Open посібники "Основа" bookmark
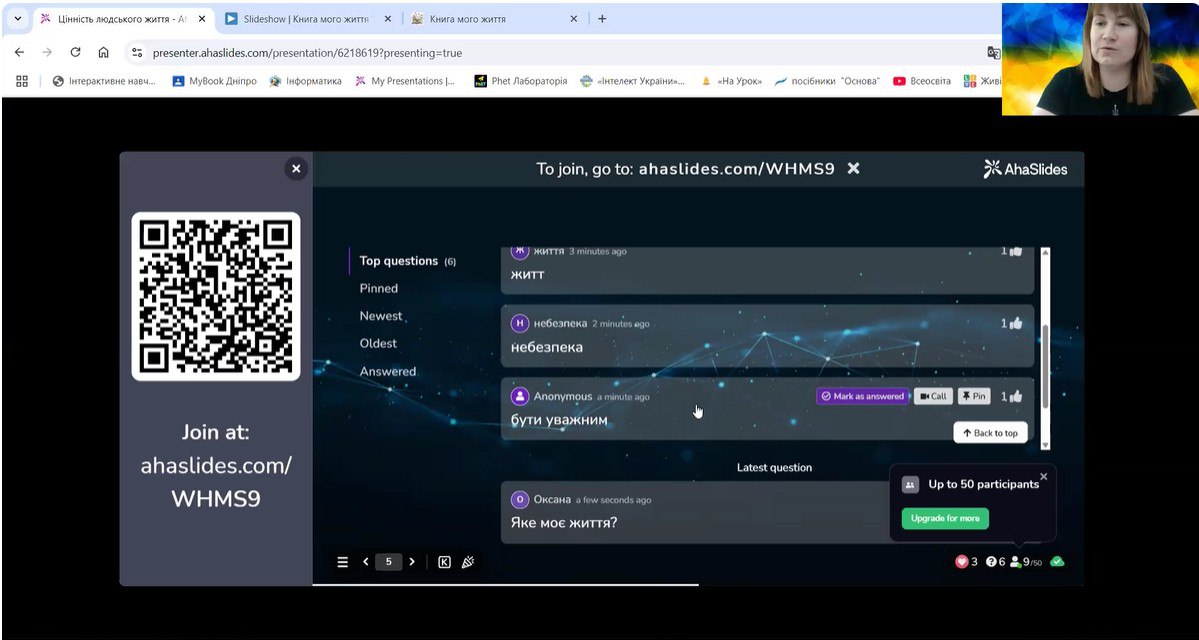The height and width of the screenshot is (640, 1199). [x=827, y=80]
